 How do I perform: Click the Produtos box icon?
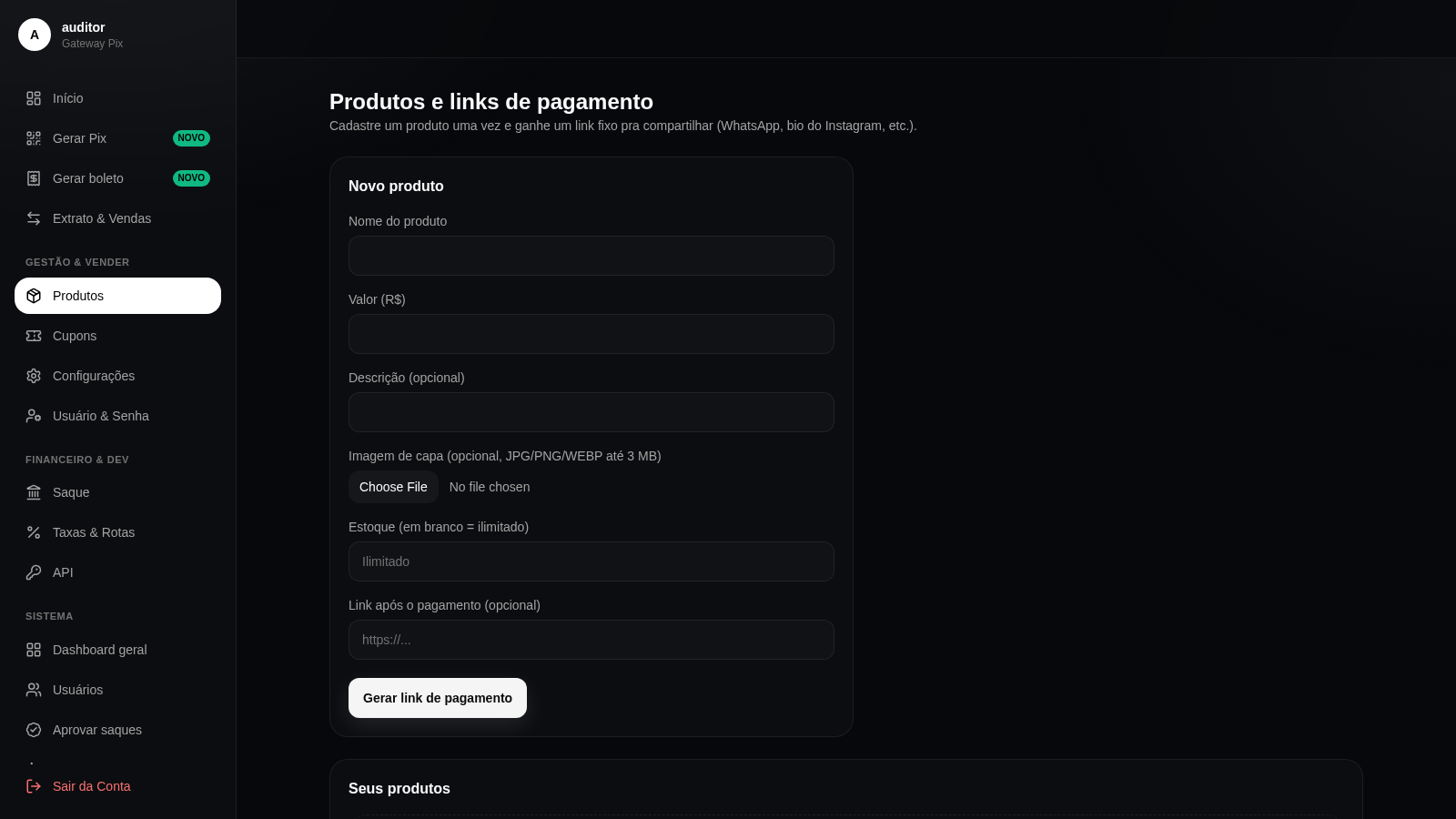(x=34, y=296)
